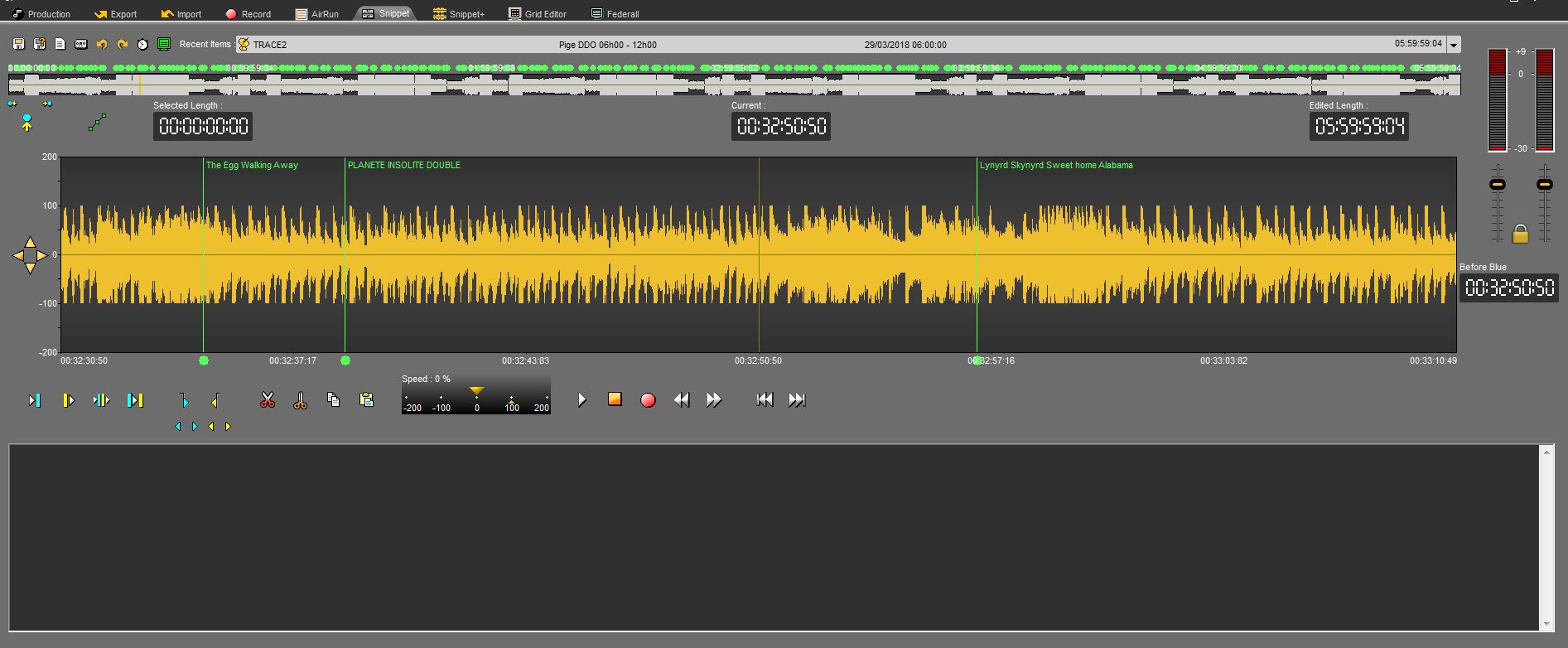Click the orange redo arrow
1568x648 pixels.
pos(123,44)
